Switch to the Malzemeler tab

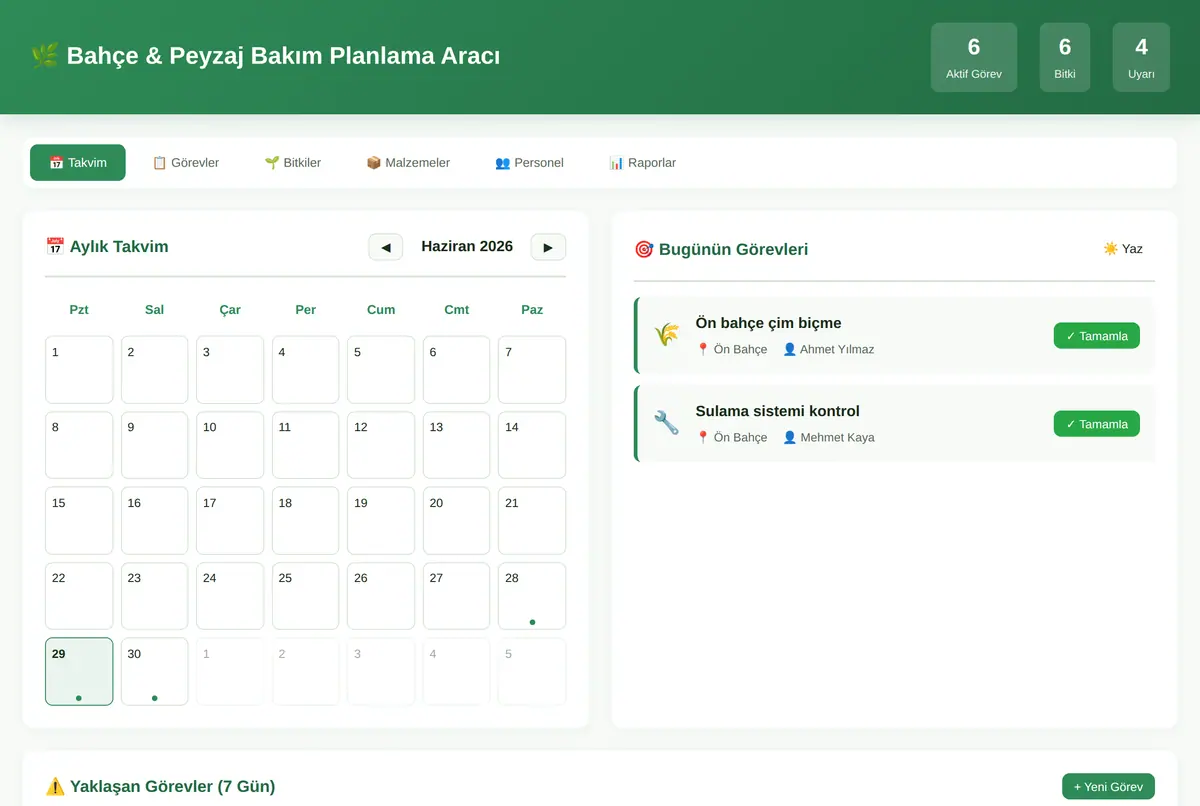(x=408, y=163)
